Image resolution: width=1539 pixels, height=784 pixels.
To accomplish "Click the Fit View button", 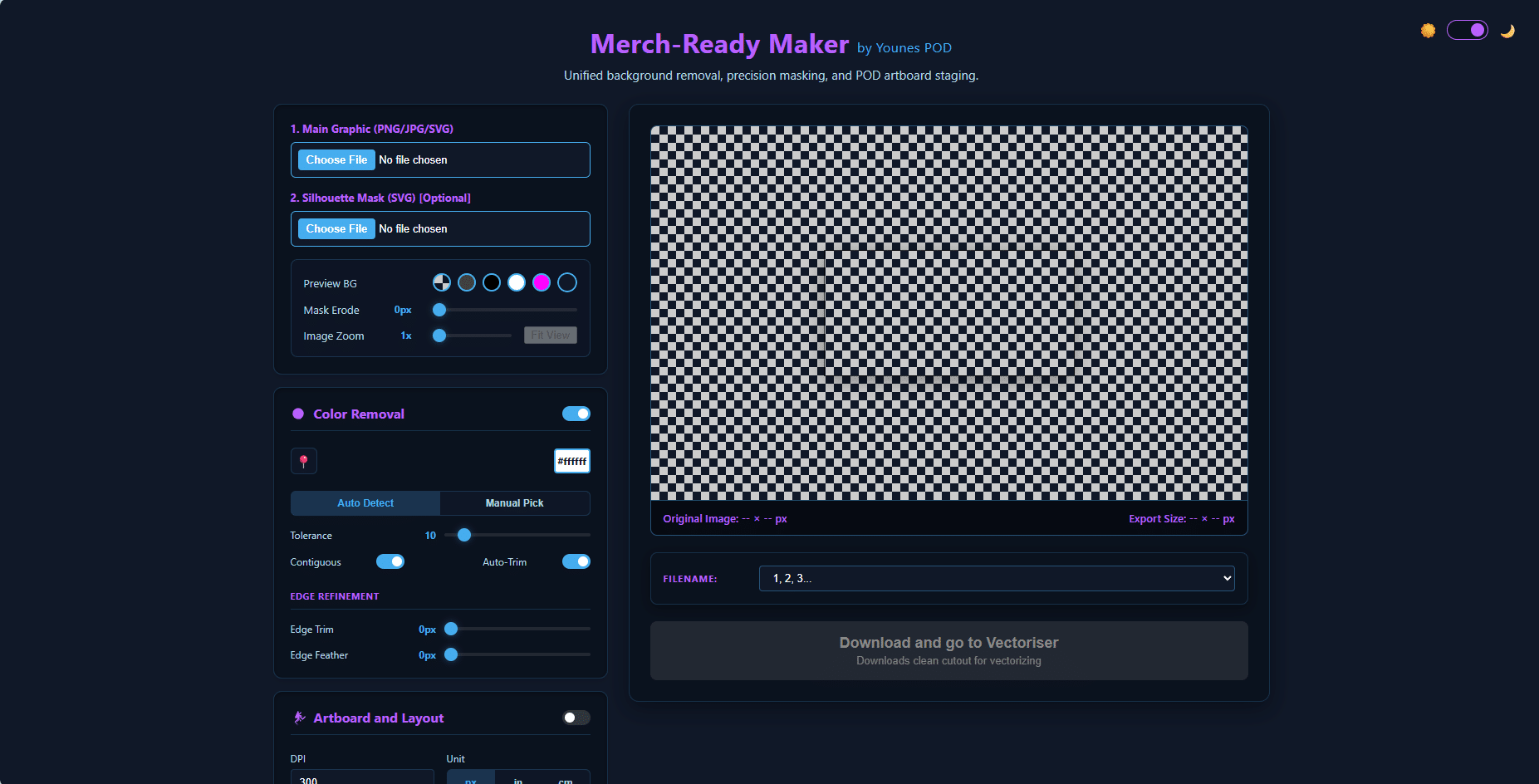I will click(551, 335).
